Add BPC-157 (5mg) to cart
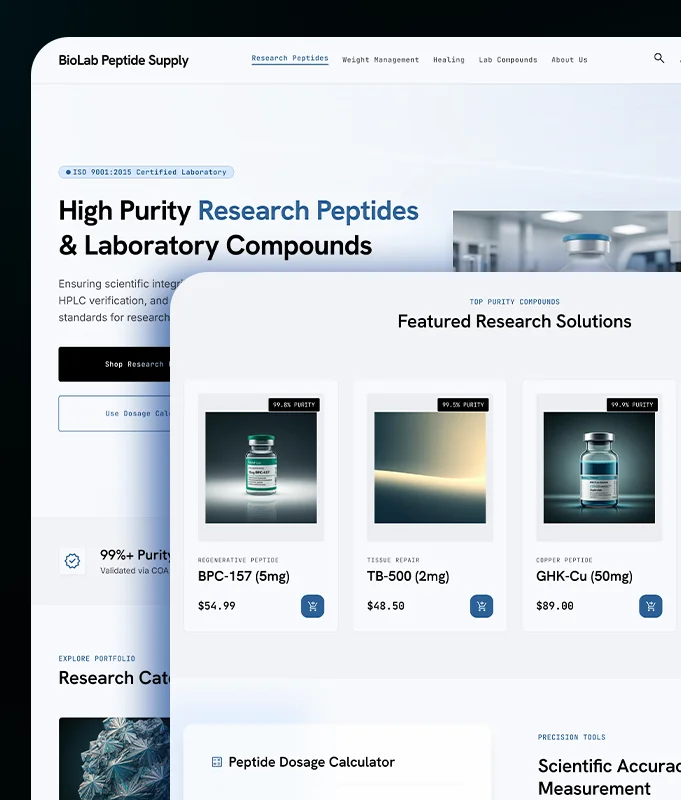 [312, 606]
